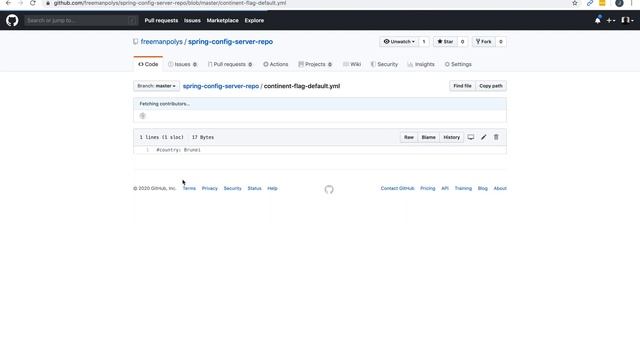This screenshot has width=640, height=360.
Task: Open the API footer link
Action: [x=445, y=189]
